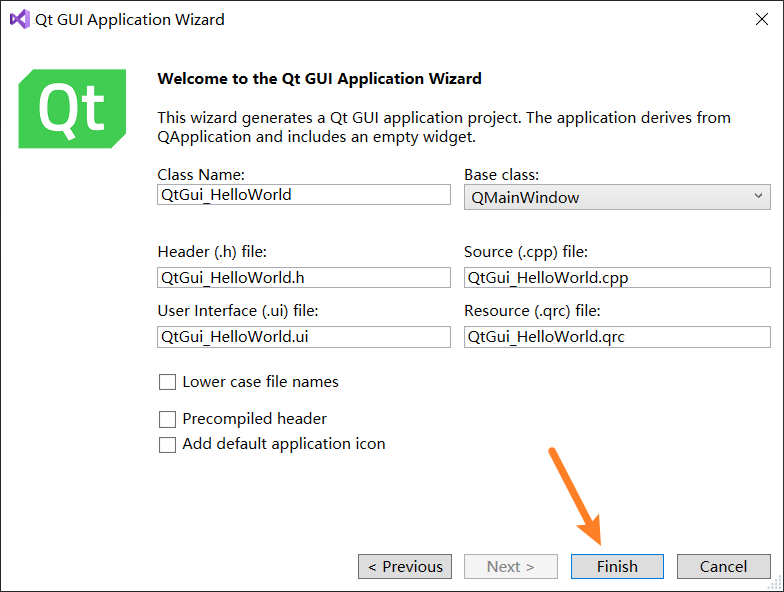
Task: Cancel the wizard
Action: pos(723,566)
